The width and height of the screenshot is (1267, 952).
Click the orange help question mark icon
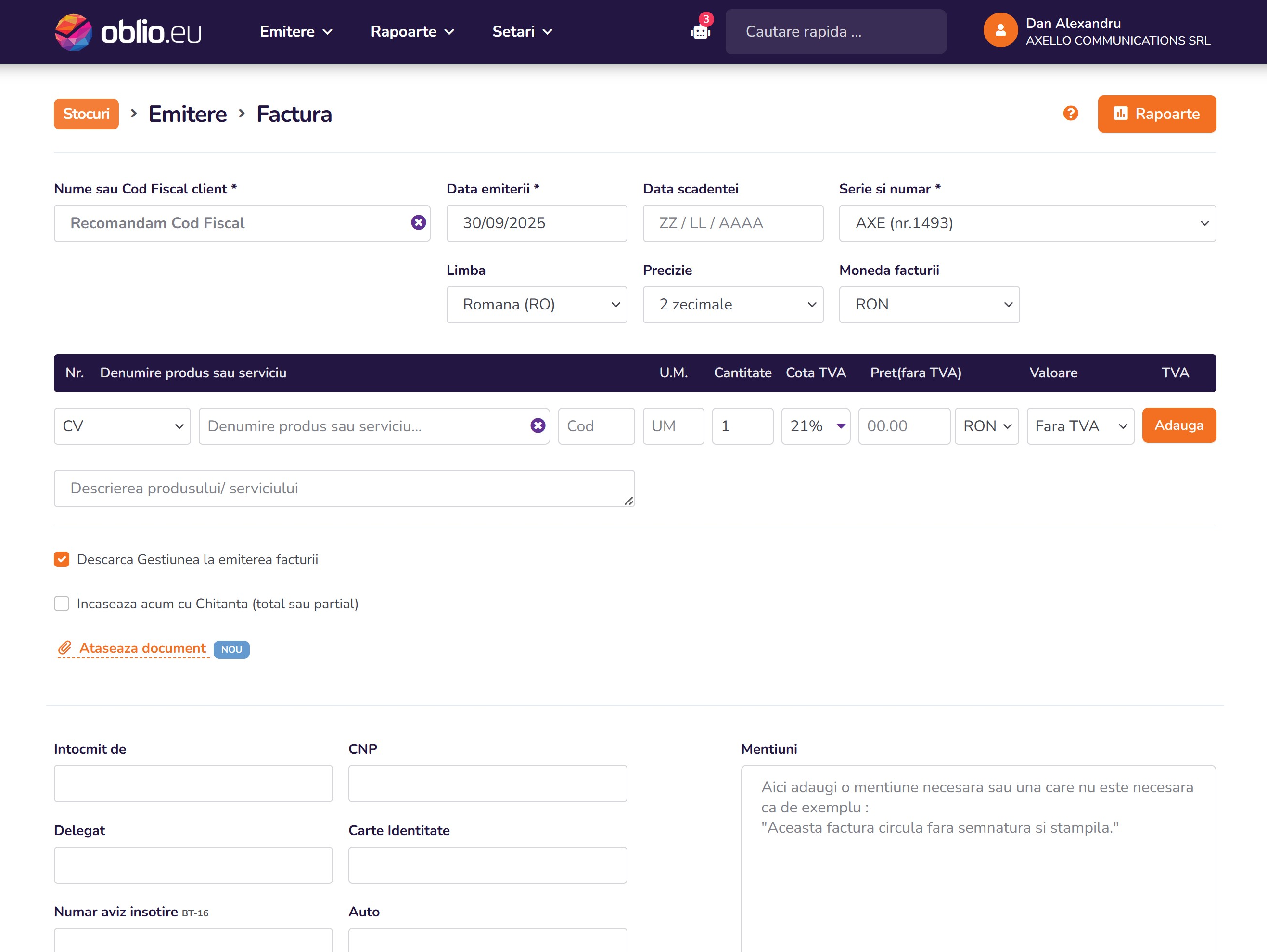(1070, 114)
